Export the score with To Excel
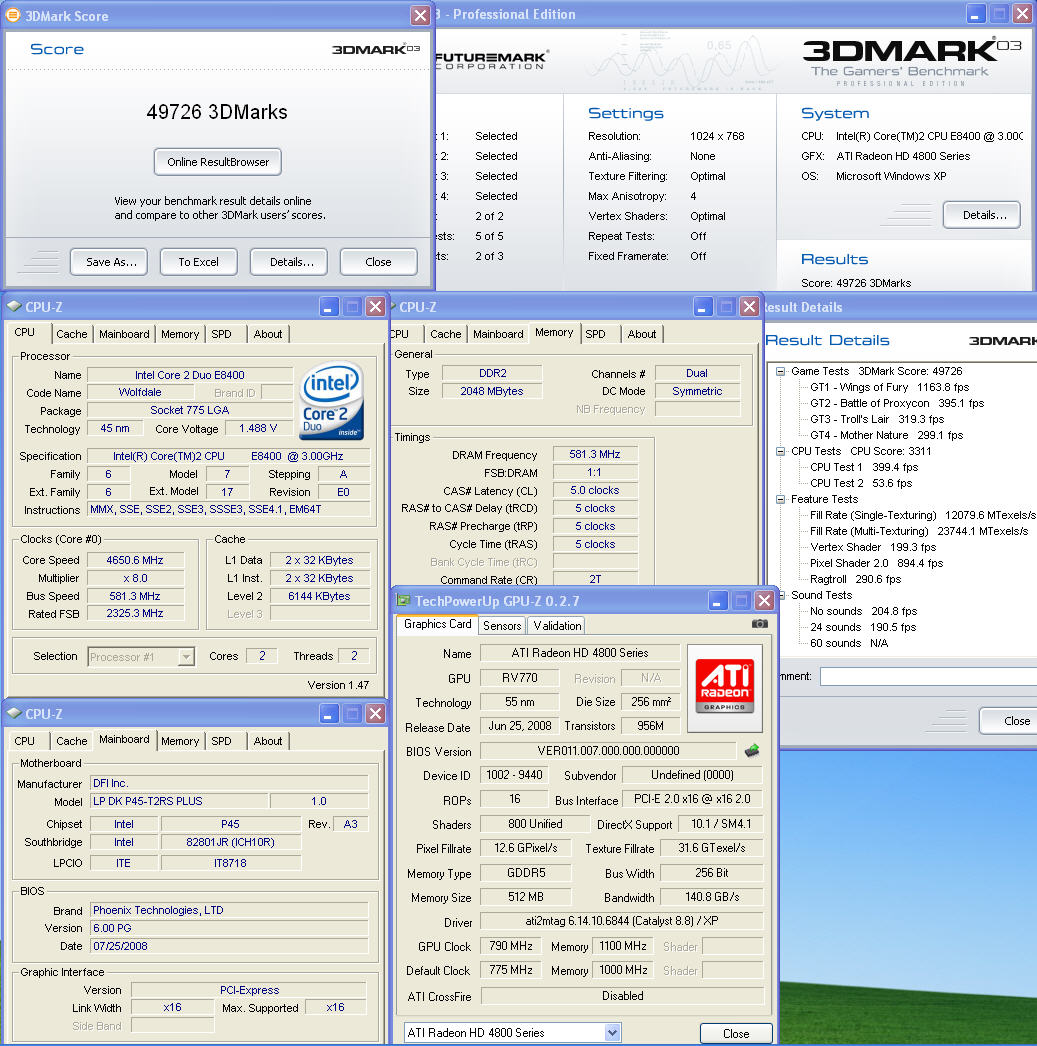 pyautogui.click(x=198, y=262)
